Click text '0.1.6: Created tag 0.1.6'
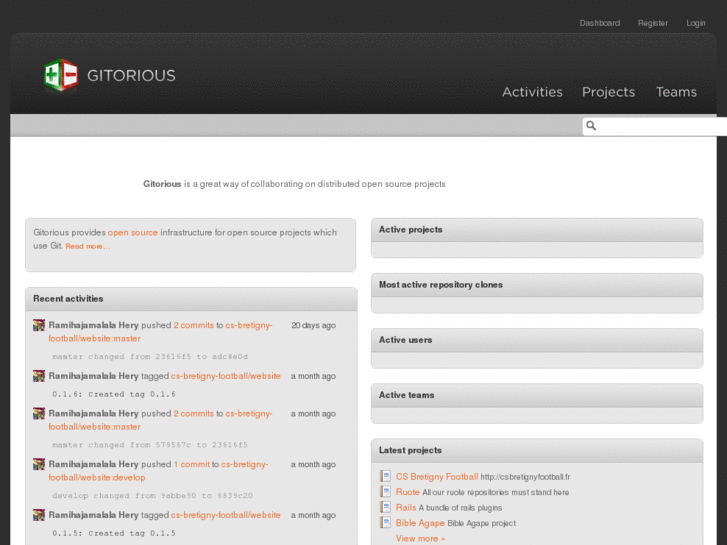Screen dimensions: 727x545 [x=114, y=394]
